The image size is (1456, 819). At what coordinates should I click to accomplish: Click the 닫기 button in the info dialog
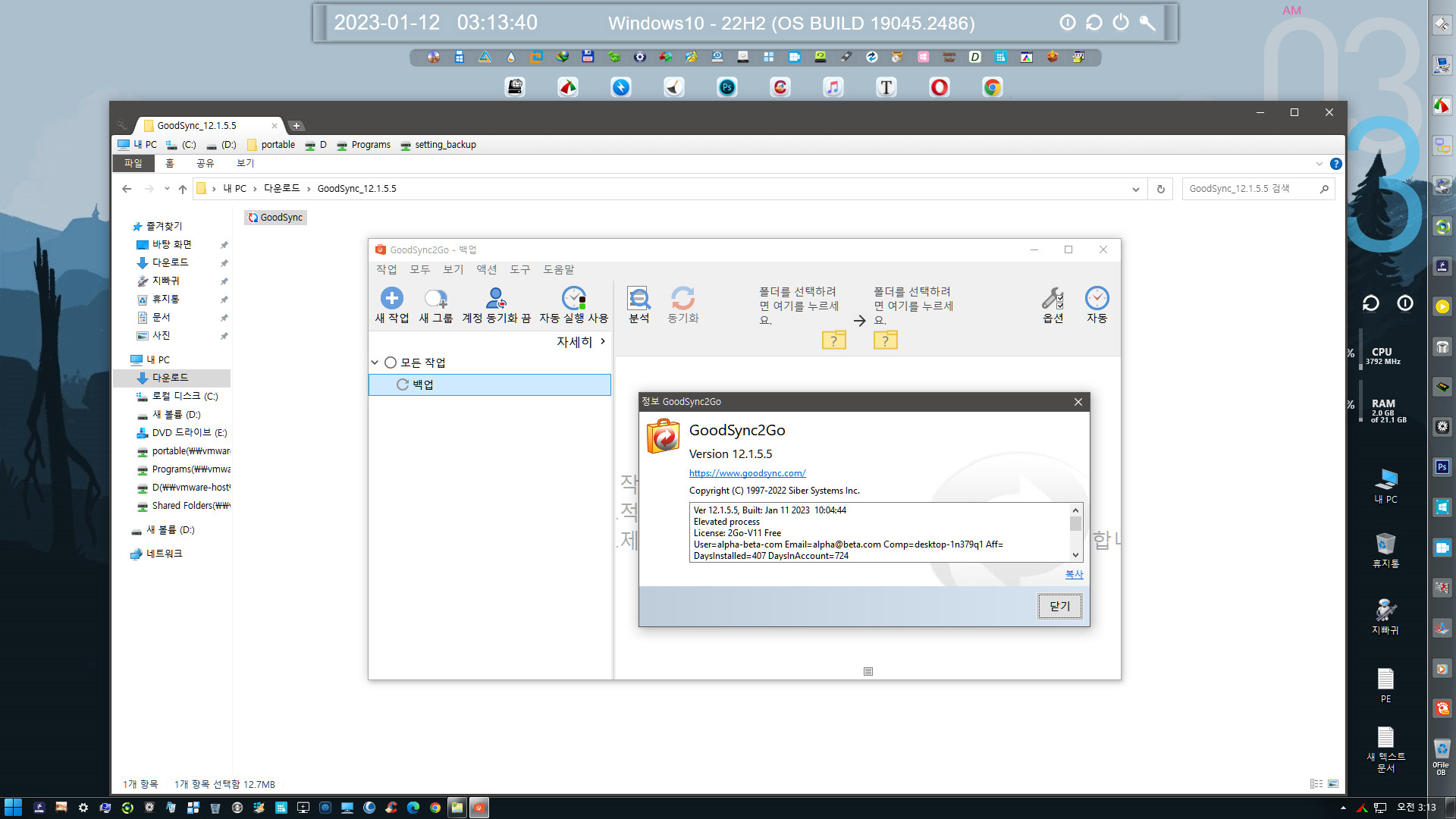pos(1060,606)
